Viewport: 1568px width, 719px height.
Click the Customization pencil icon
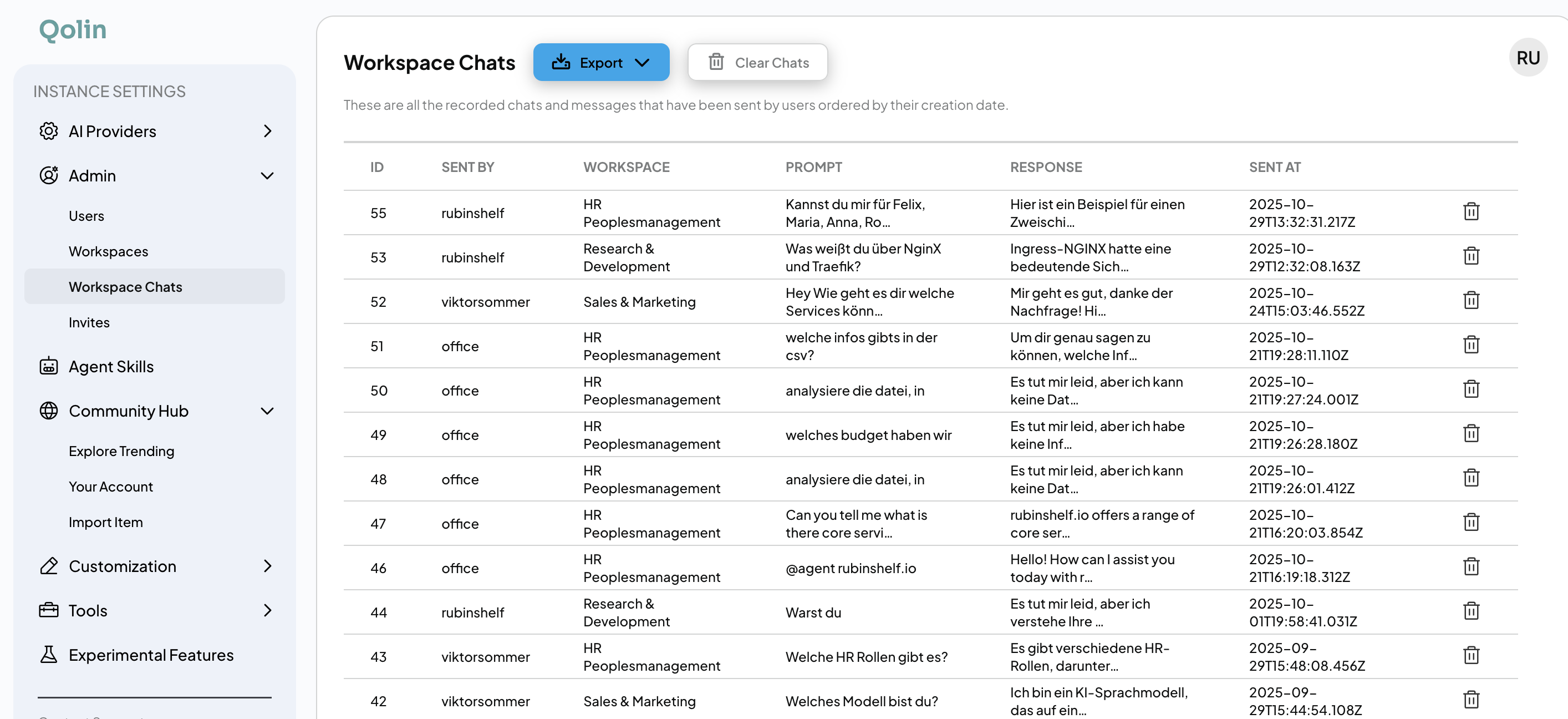(x=48, y=565)
